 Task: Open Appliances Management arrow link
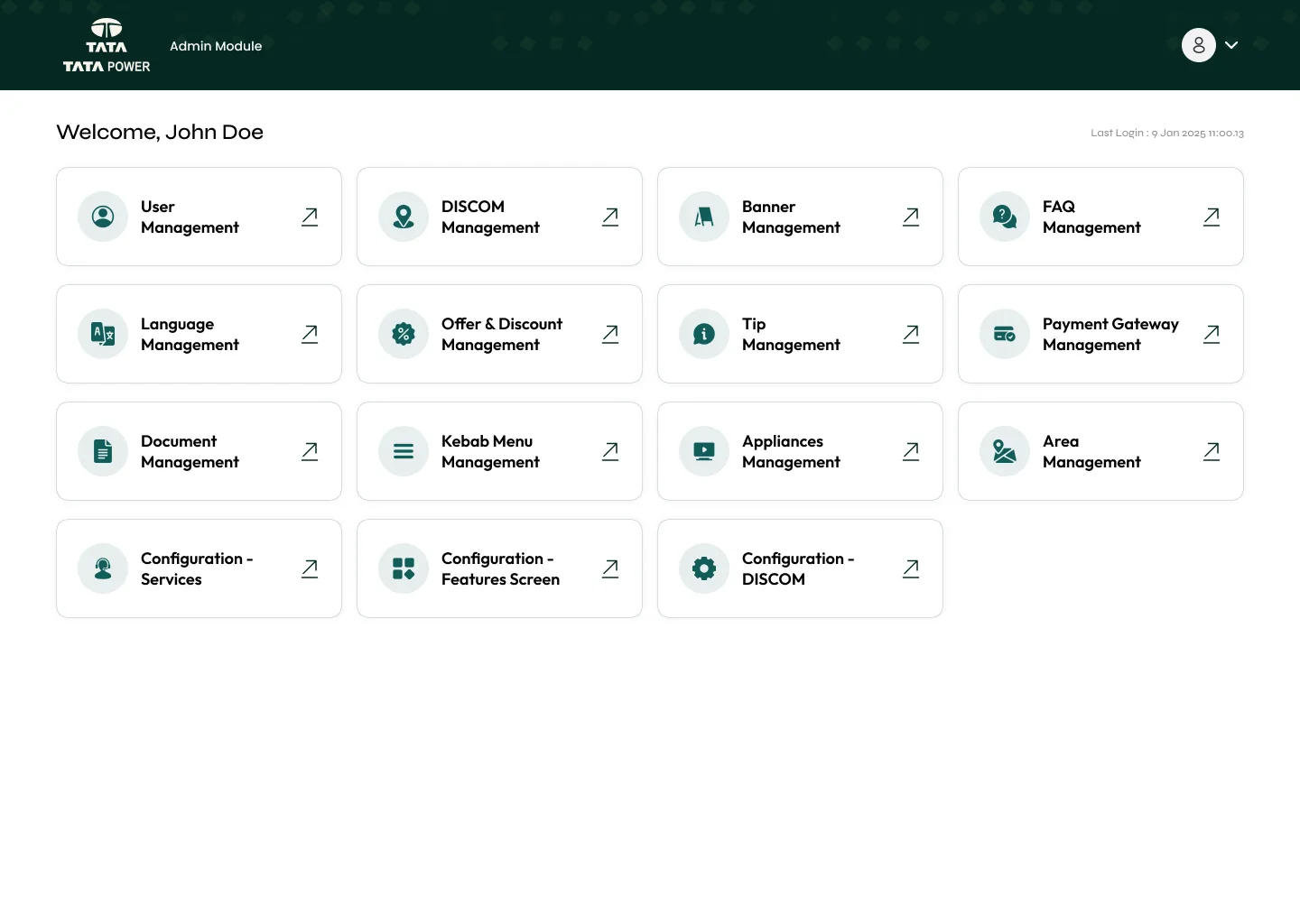(911, 451)
